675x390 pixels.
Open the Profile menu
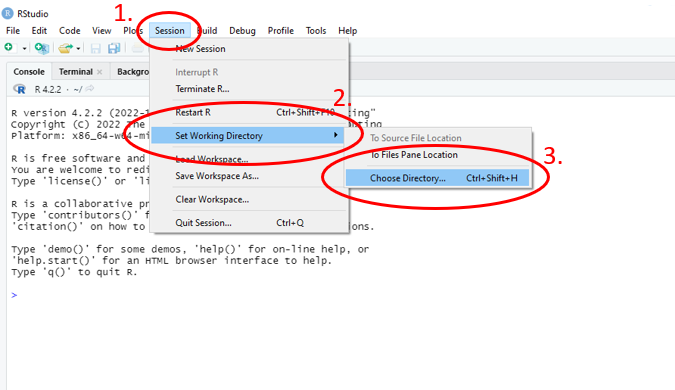(281, 31)
